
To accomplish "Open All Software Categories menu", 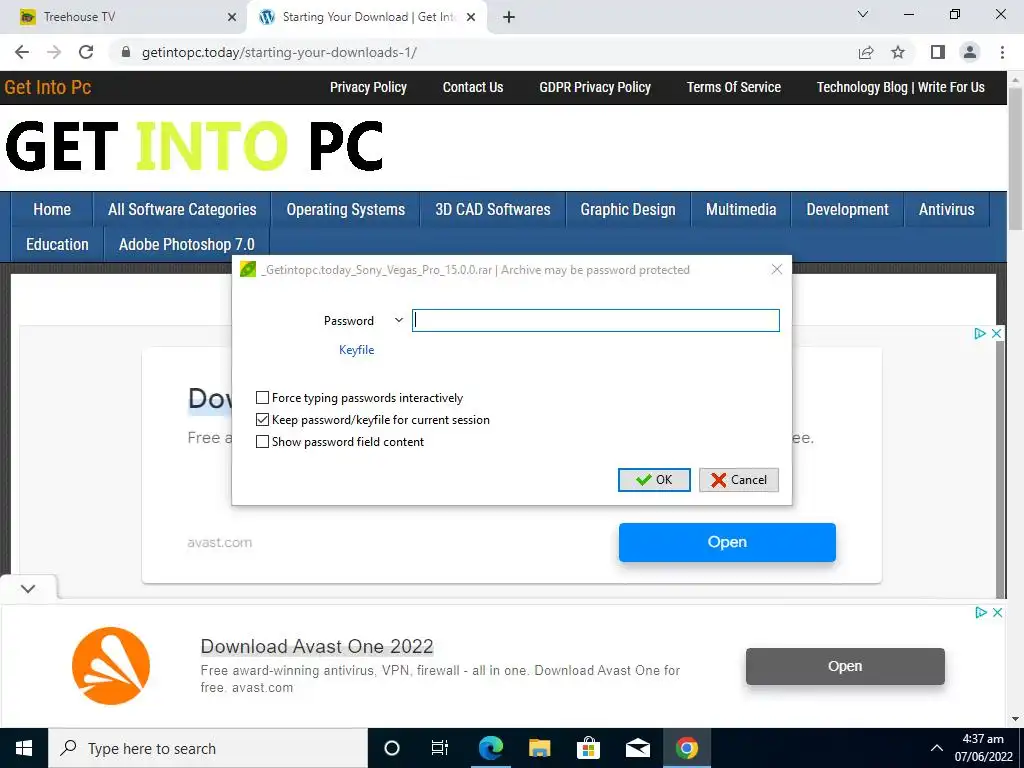I will (182, 210).
